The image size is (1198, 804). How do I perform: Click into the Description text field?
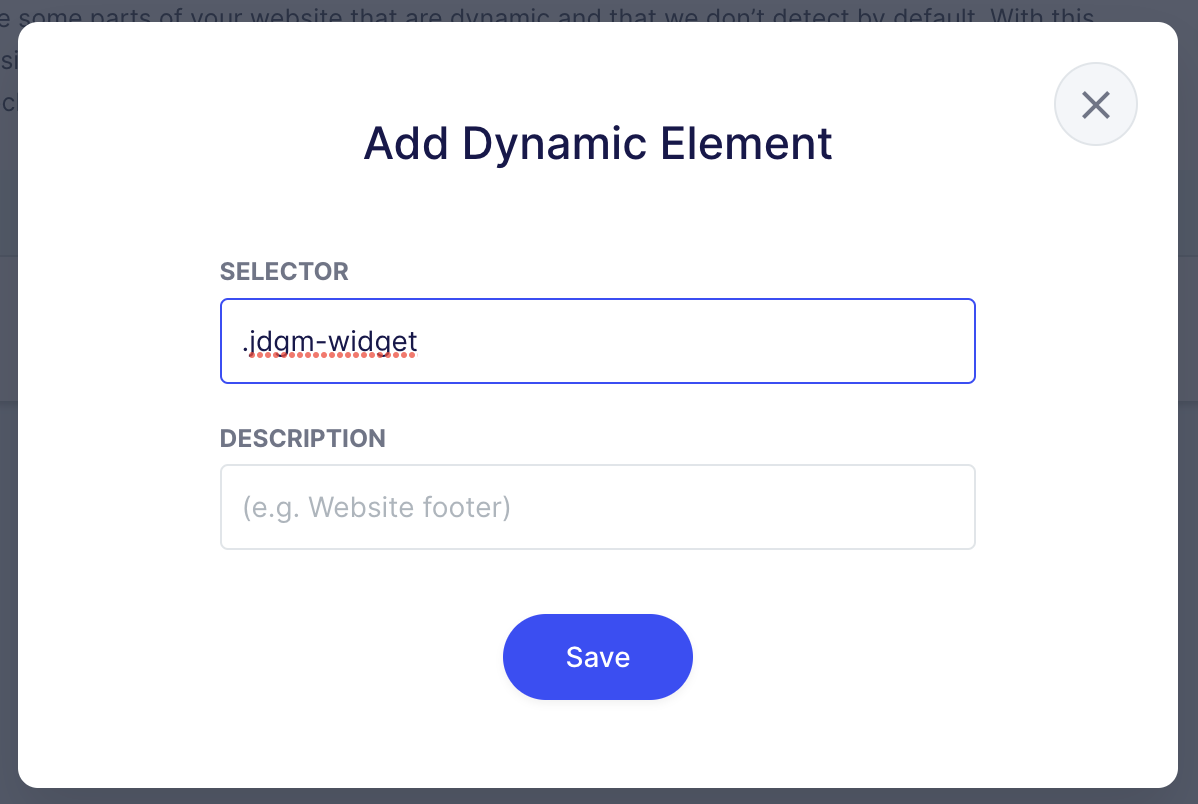597,507
